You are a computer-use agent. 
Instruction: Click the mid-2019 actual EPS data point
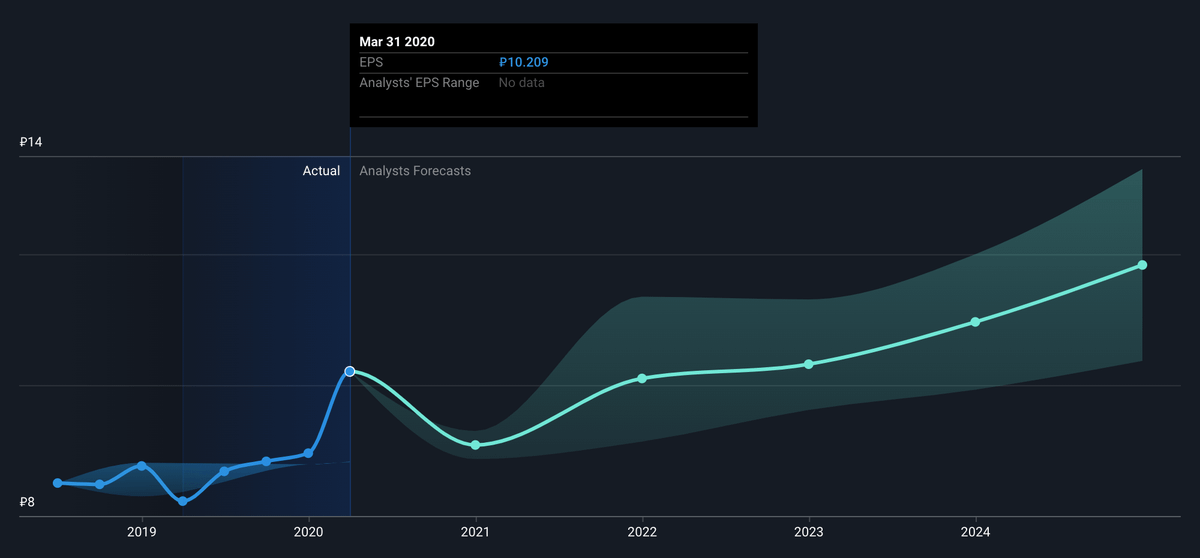tap(225, 470)
